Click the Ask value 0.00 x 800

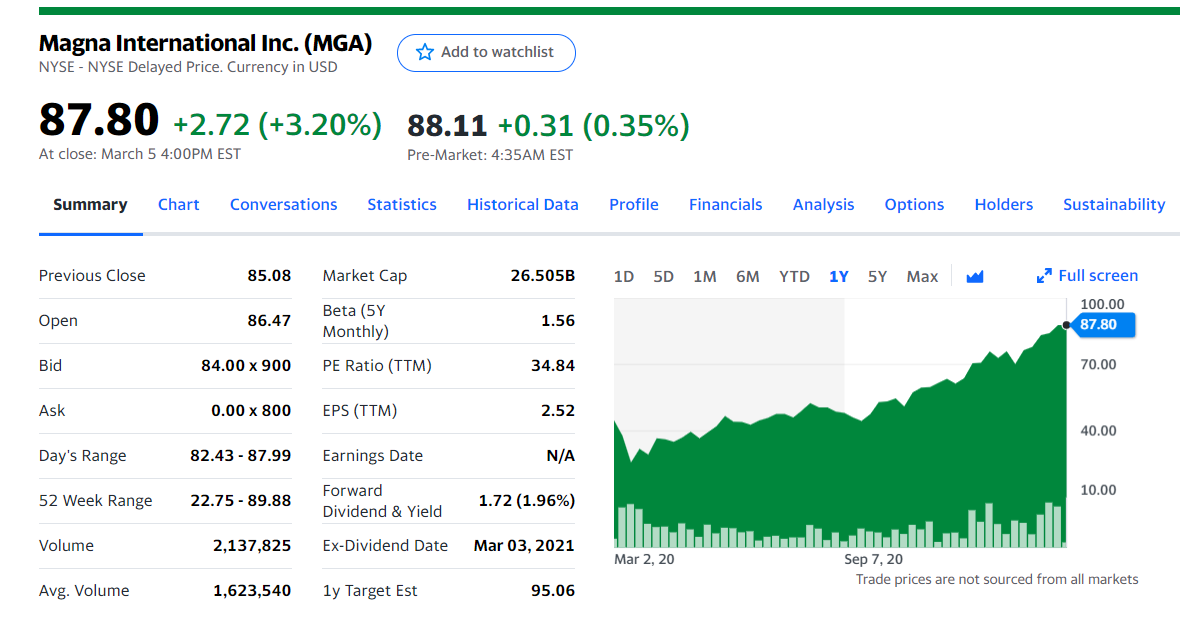pyautogui.click(x=251, y=411)
